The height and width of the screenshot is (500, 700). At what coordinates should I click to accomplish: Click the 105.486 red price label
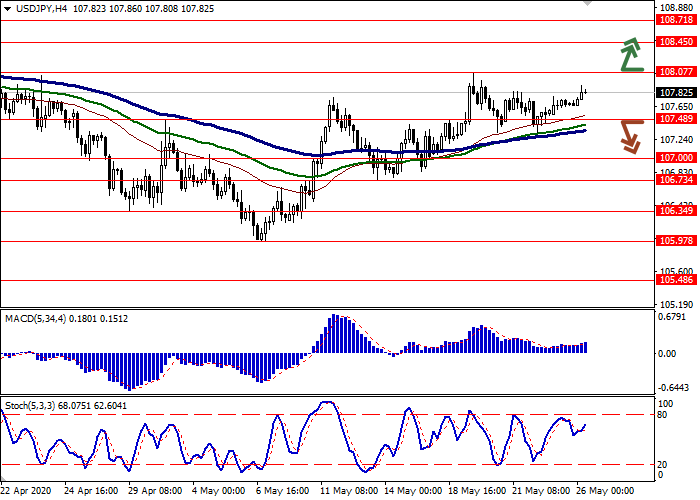click(x=677, y=281)
